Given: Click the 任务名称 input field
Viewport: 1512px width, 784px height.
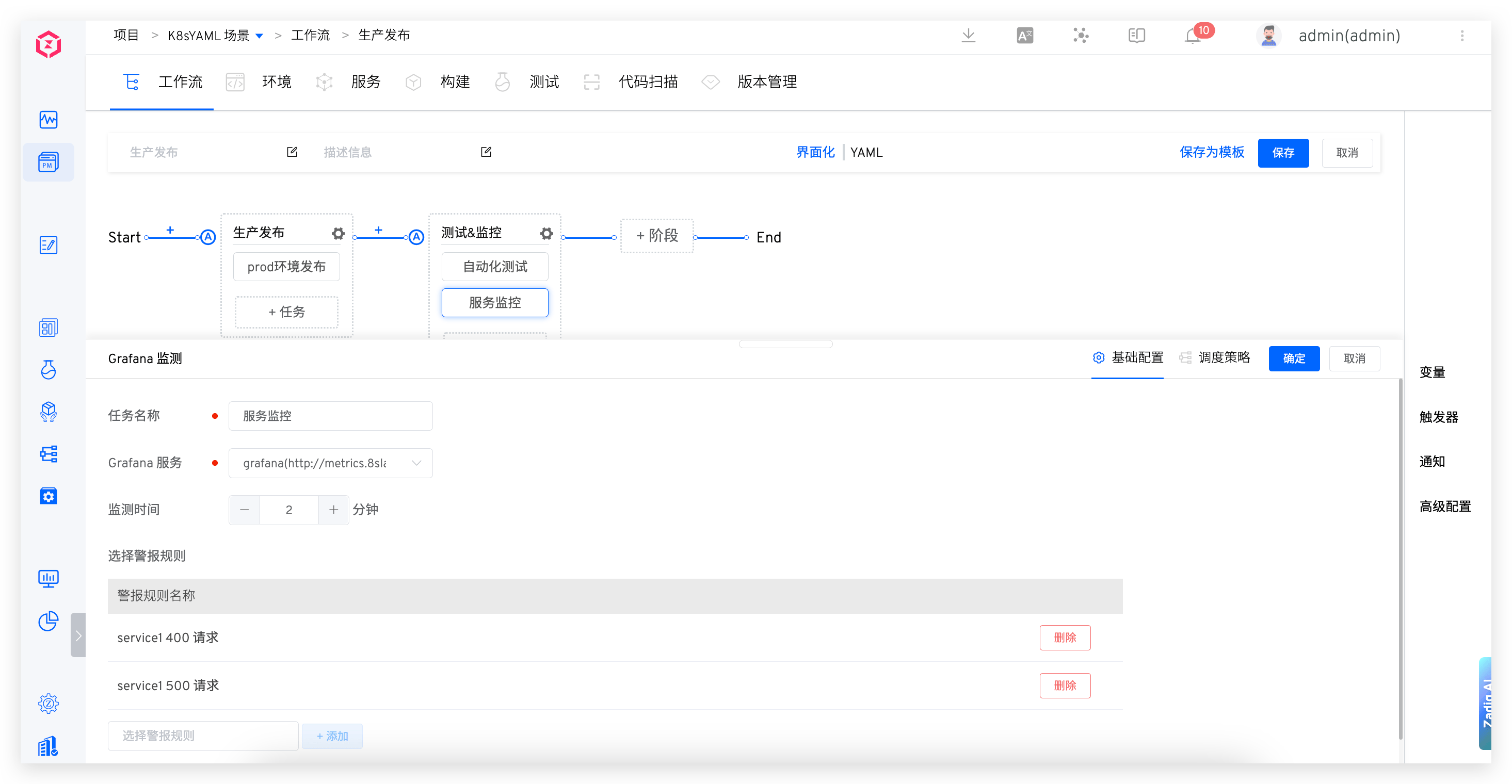Looking at the screenshot, I should (x=330, y=416).
